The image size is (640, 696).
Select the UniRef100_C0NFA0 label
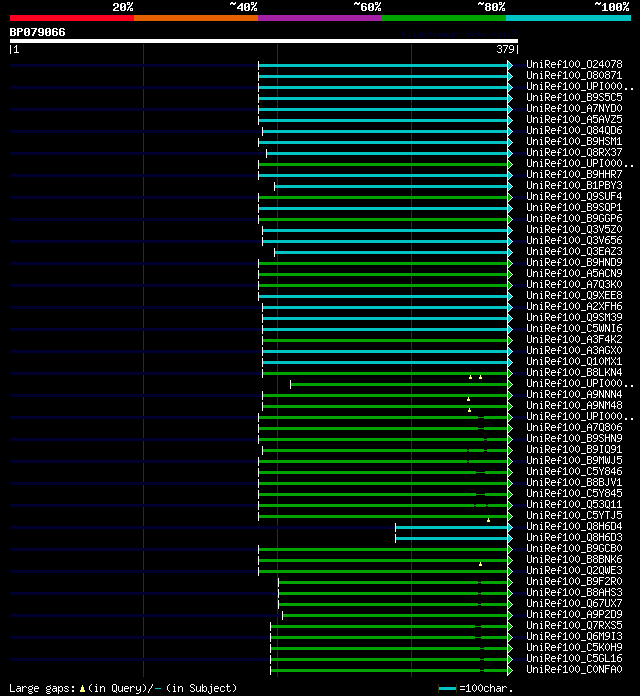(x=574, y=670)
